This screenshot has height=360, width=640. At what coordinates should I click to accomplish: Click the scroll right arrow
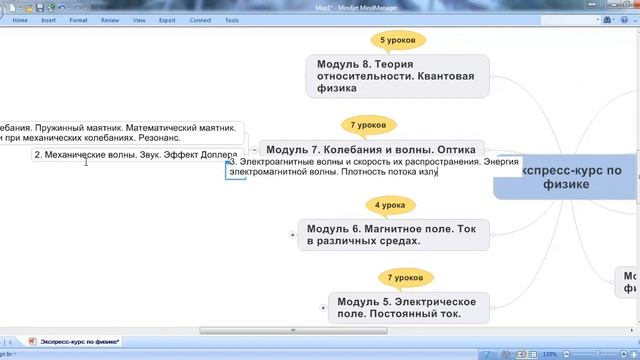pyautogui.click(x=632, y=330)
